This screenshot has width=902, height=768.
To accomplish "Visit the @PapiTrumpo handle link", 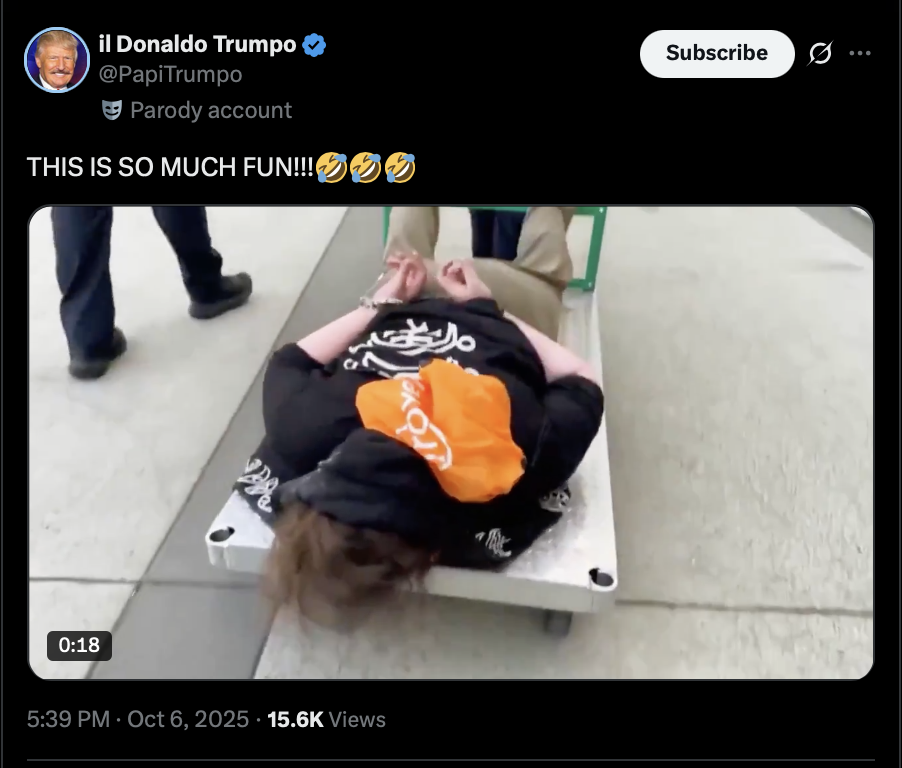I will [170, 74].
